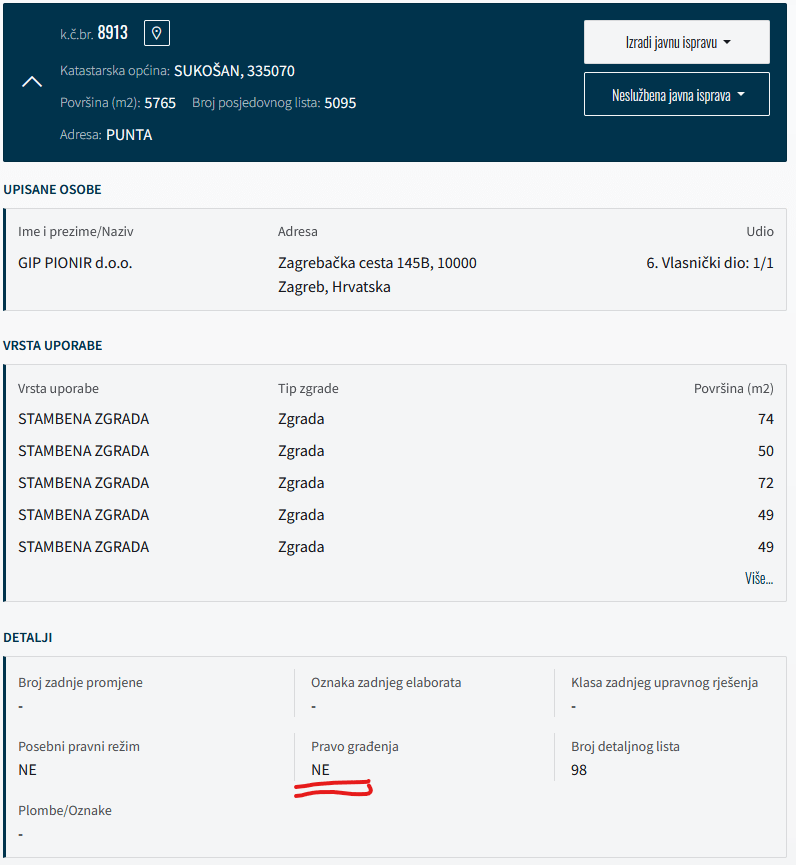Click the DETALJI section heading
This screenshot has width=796, height=865.
click(x=28, y=637)
